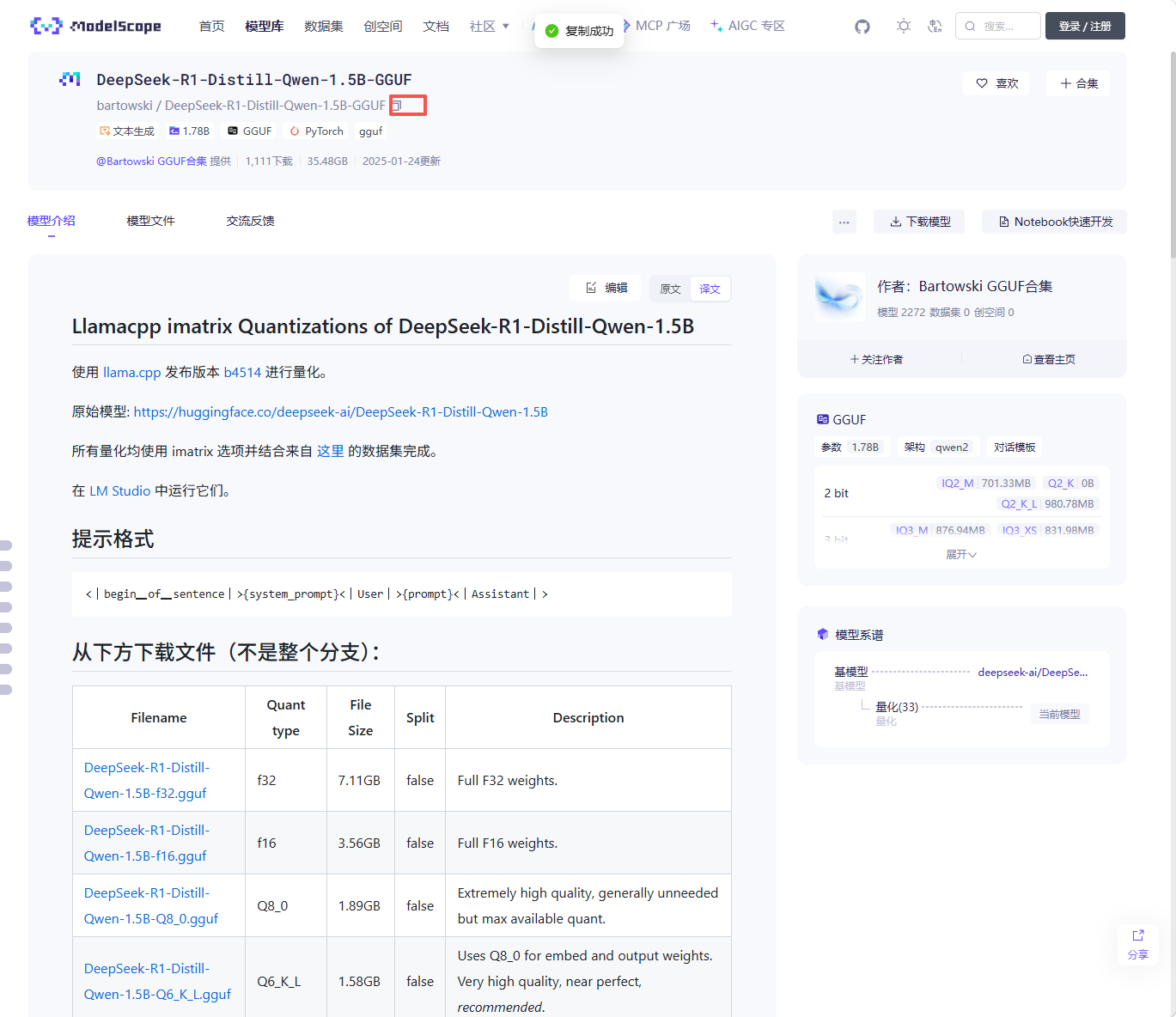Click the 模型系谱 cube icon

(823, 635)
